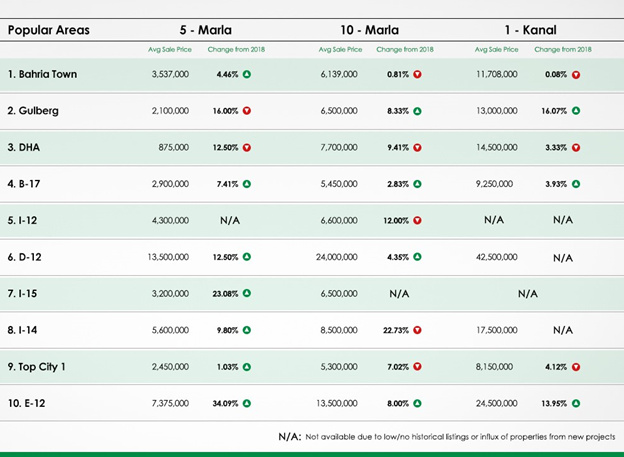Select the 5 - Marla column header

(x=205, y=30)
